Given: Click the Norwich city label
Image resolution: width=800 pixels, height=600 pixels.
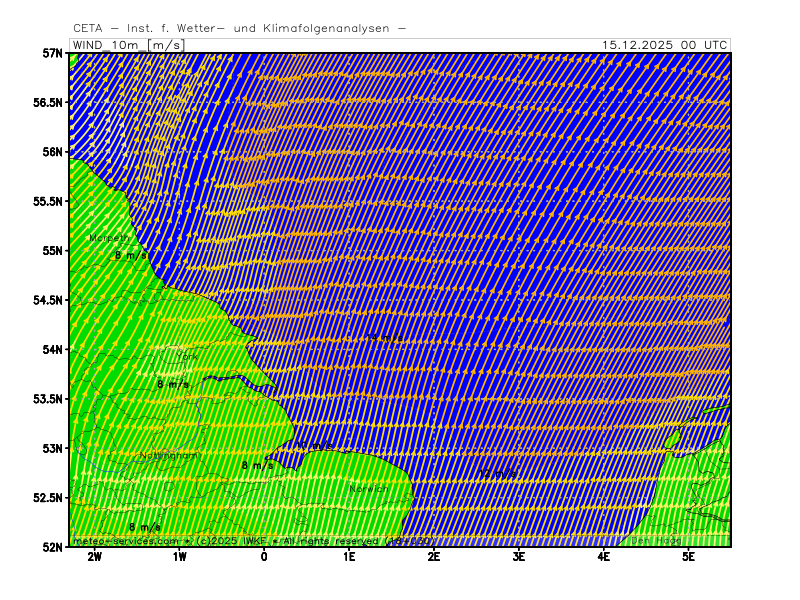Looking at the screenshot, I should pos(369,488).
